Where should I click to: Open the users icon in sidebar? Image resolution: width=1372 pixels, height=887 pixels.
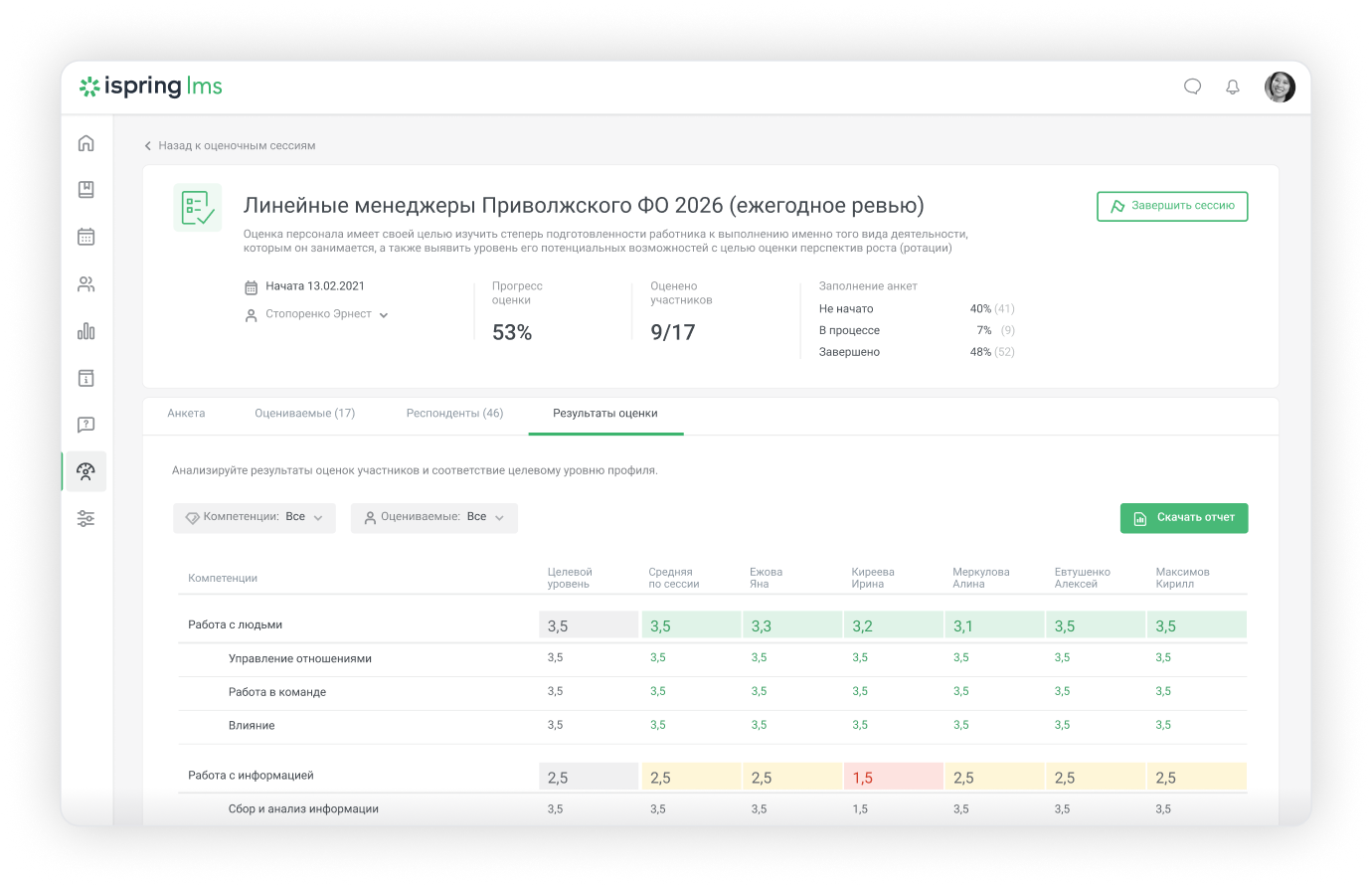pos(86,284)
